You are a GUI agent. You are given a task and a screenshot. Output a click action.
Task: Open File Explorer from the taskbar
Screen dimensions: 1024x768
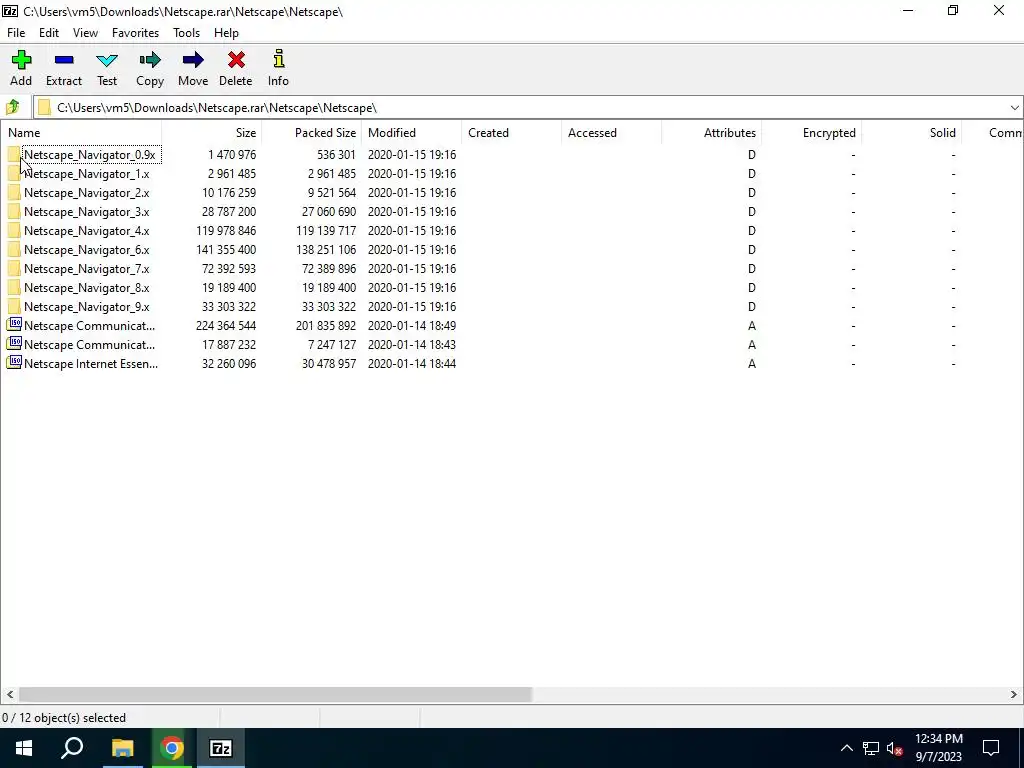pyautogui.click(x=122, y=748)
